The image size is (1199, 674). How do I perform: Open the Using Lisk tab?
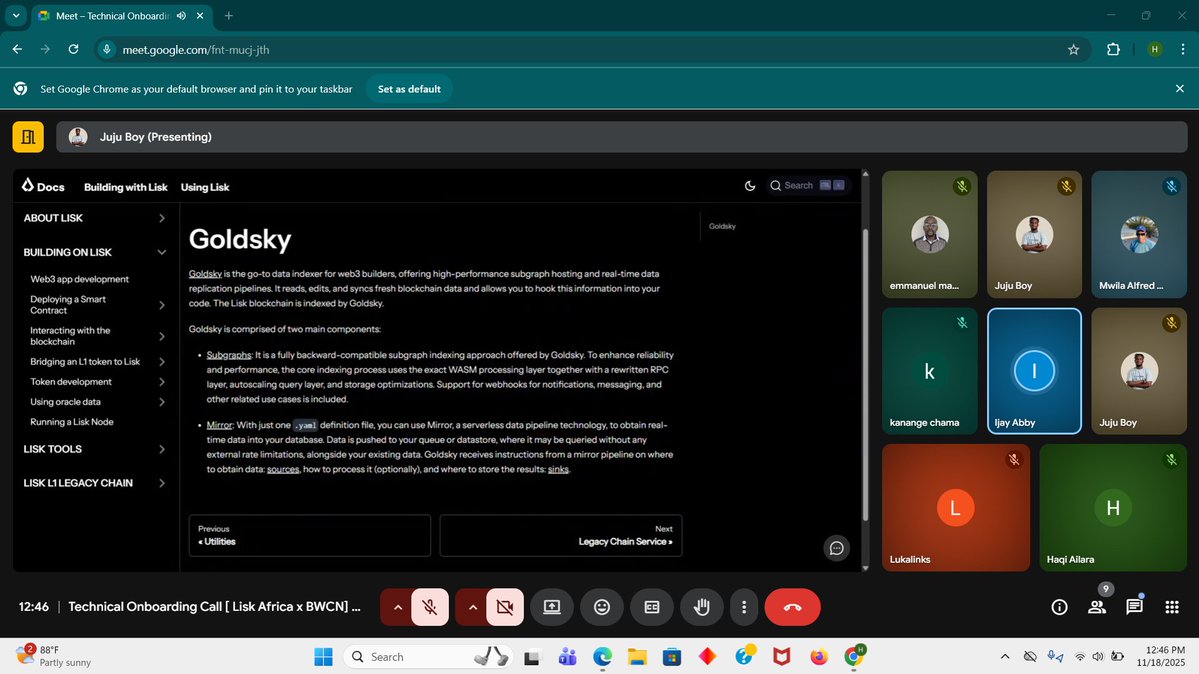tap(205, 187)
